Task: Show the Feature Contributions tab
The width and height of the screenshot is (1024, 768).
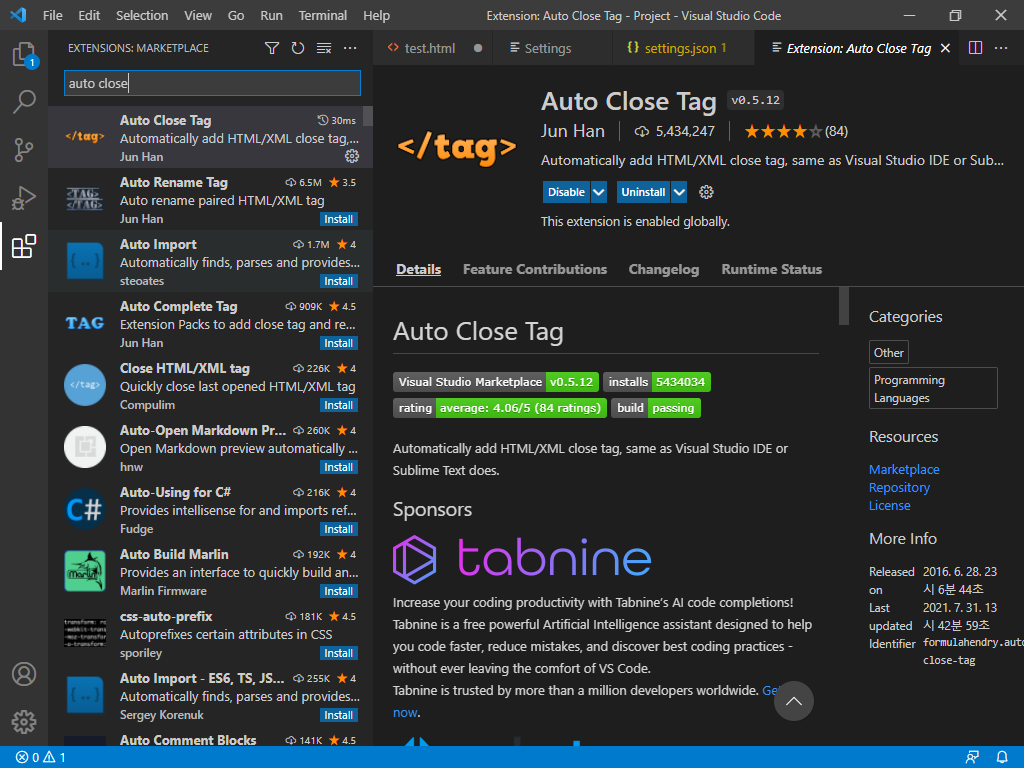Action: pos(535,269)
